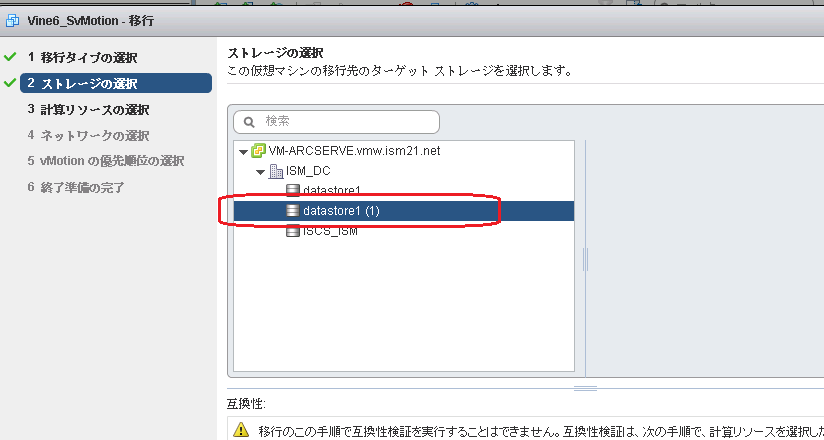Click the datastore1 (1) disk icon
Screen dimensions: 824x440
pos(293,211)
